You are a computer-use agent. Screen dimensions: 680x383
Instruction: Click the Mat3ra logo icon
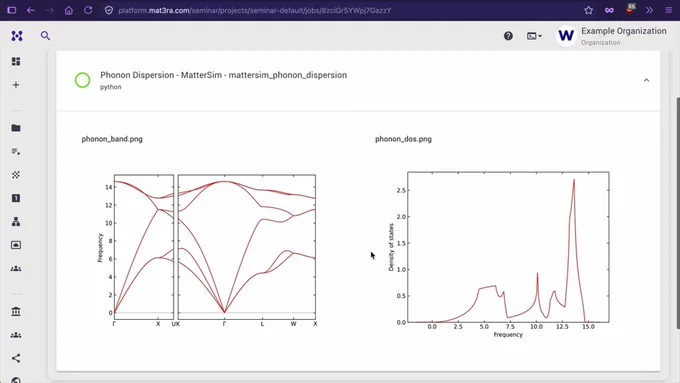(x=17, y=36)
